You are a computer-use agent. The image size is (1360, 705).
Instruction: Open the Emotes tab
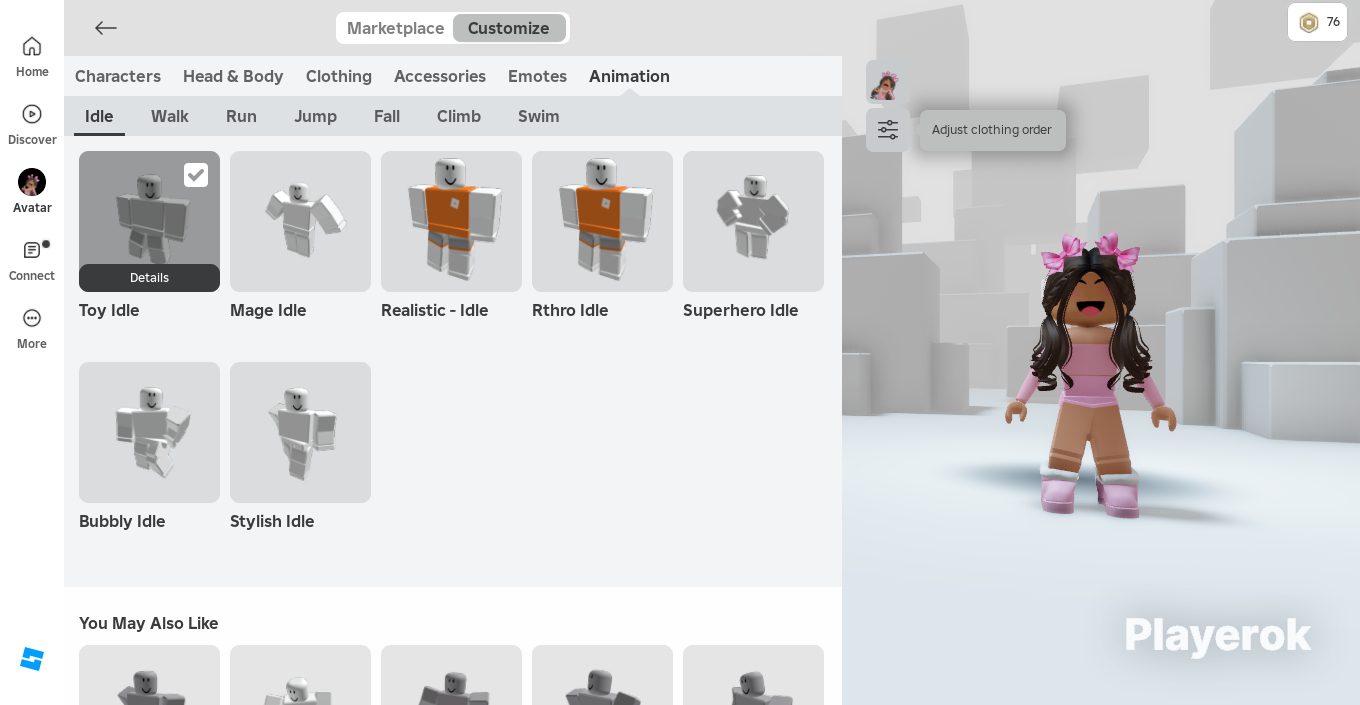pos(537,76)
